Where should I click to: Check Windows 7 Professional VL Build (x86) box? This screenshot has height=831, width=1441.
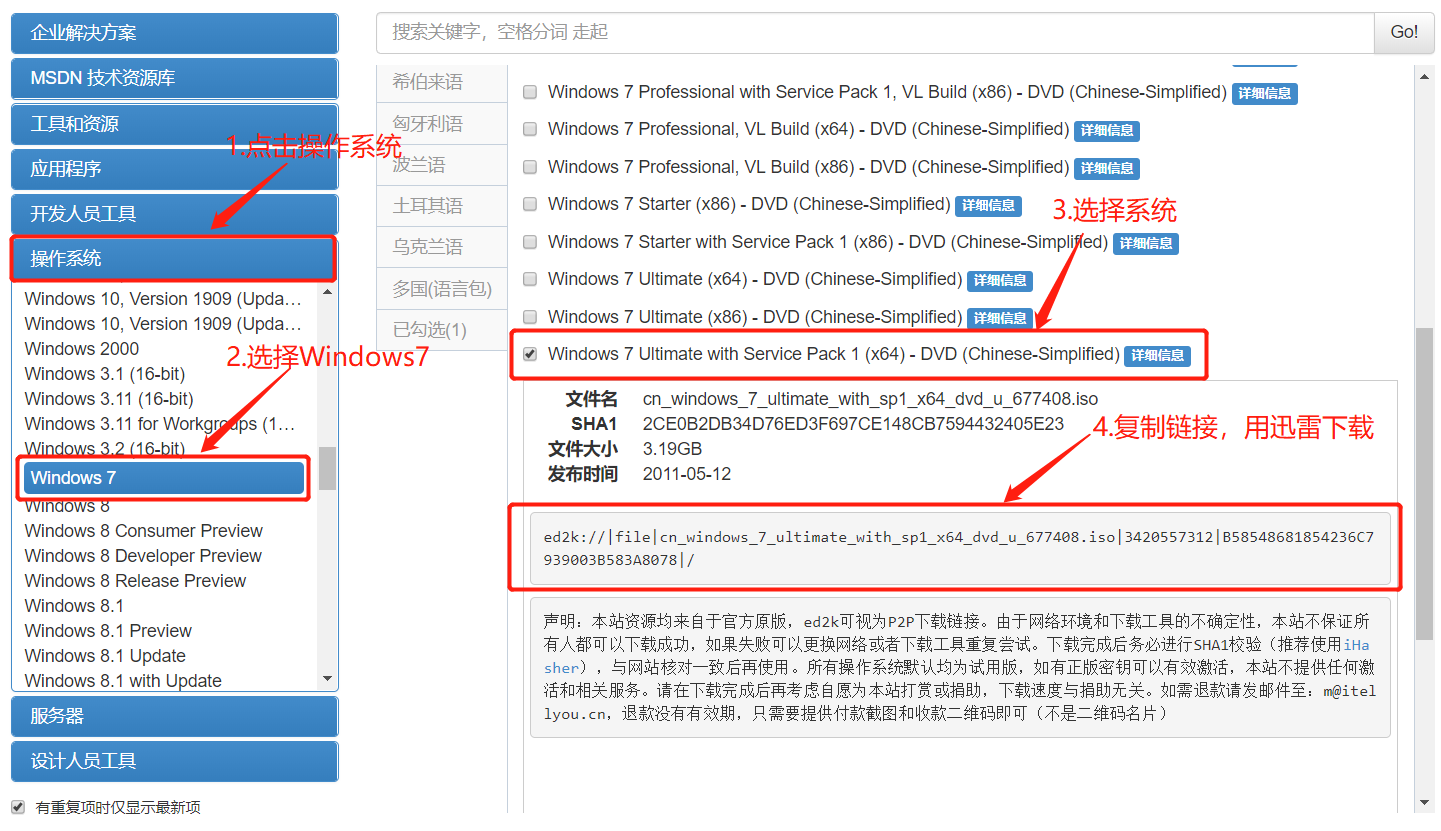(530, 167)
